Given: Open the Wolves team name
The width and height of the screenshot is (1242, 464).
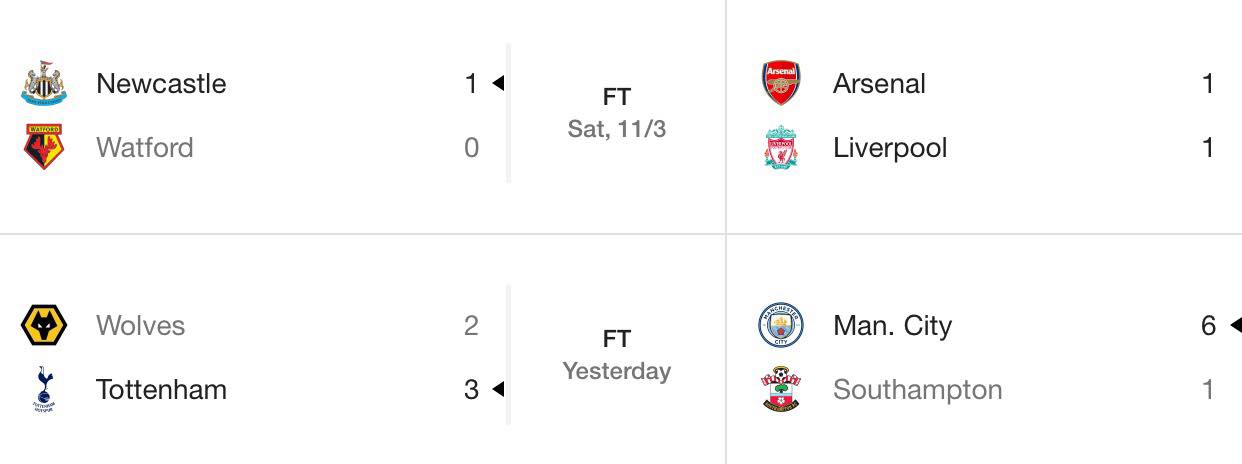Looking at the screenshot, I should 140,325.
